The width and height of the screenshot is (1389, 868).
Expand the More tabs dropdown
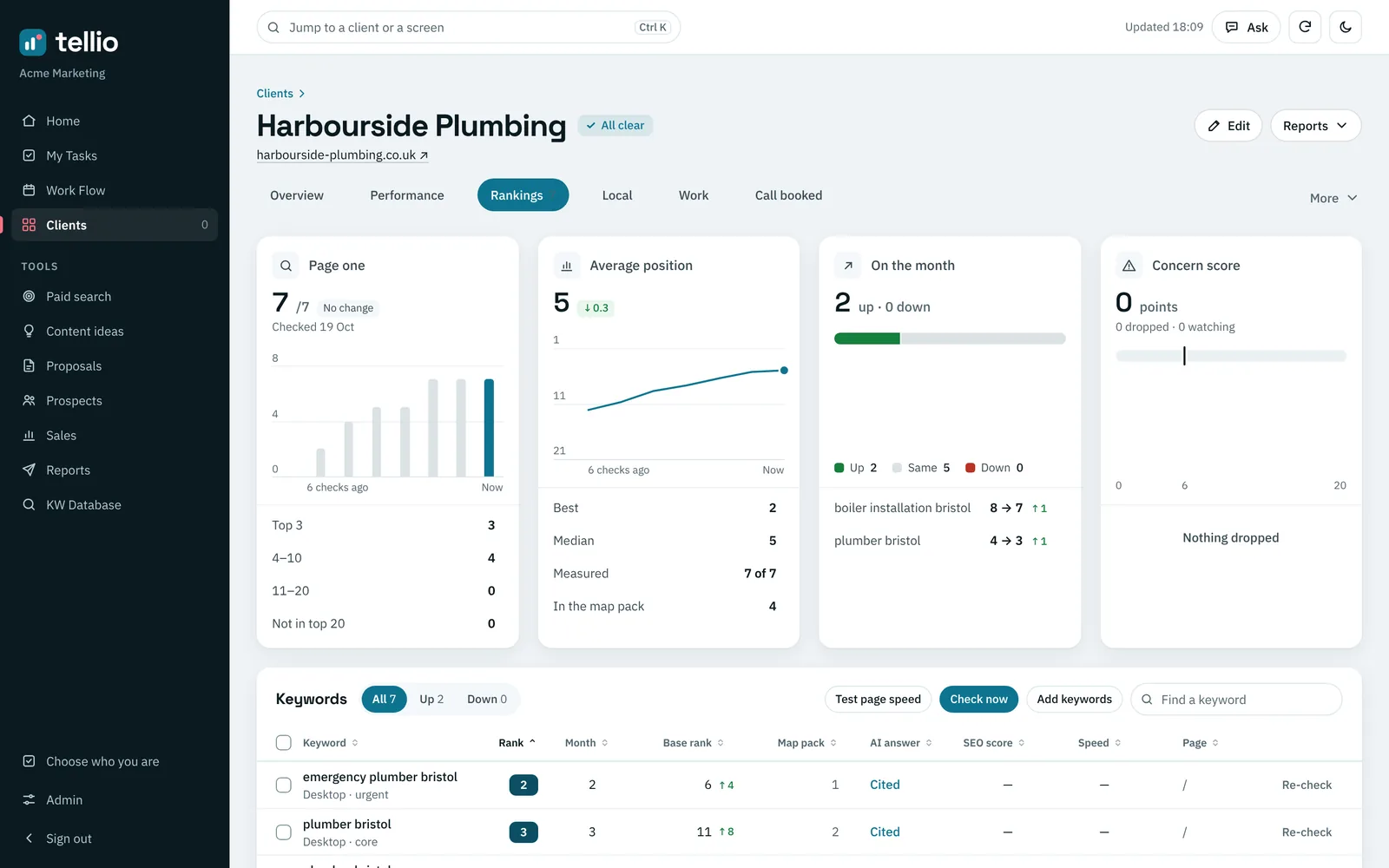coord(1333,198)
